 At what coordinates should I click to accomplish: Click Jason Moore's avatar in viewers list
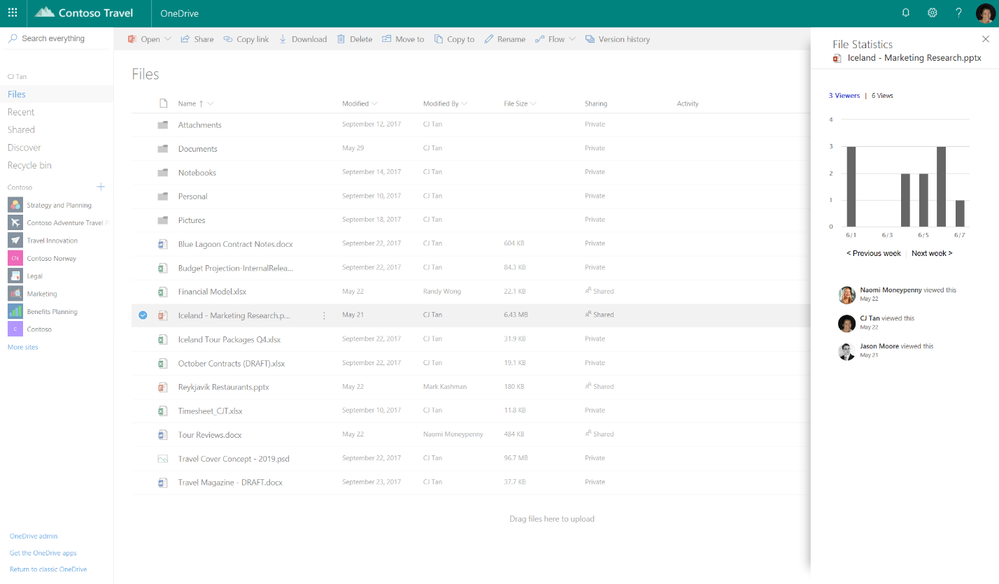(x=847, y=351)
